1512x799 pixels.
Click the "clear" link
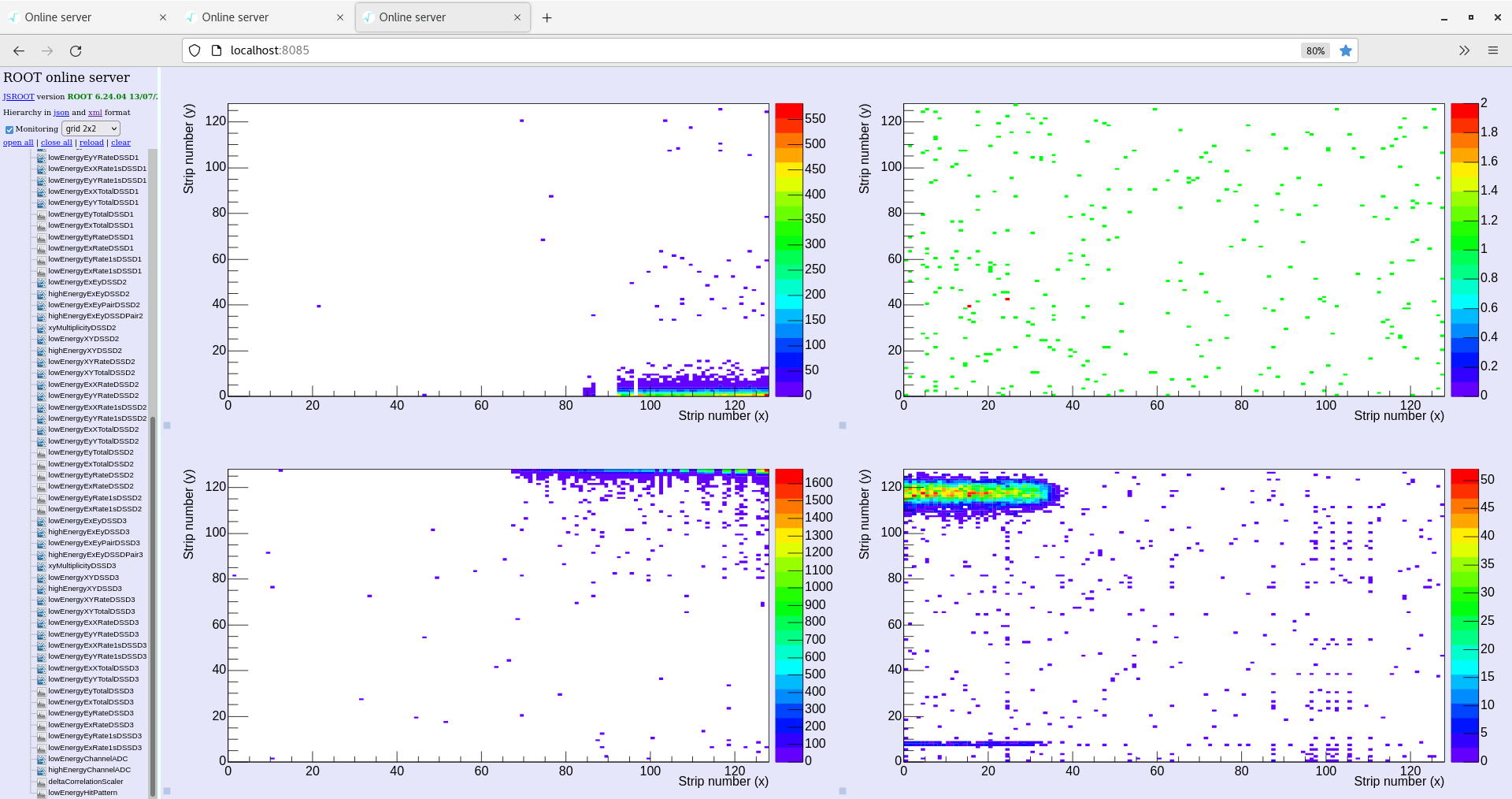point(120,143)
